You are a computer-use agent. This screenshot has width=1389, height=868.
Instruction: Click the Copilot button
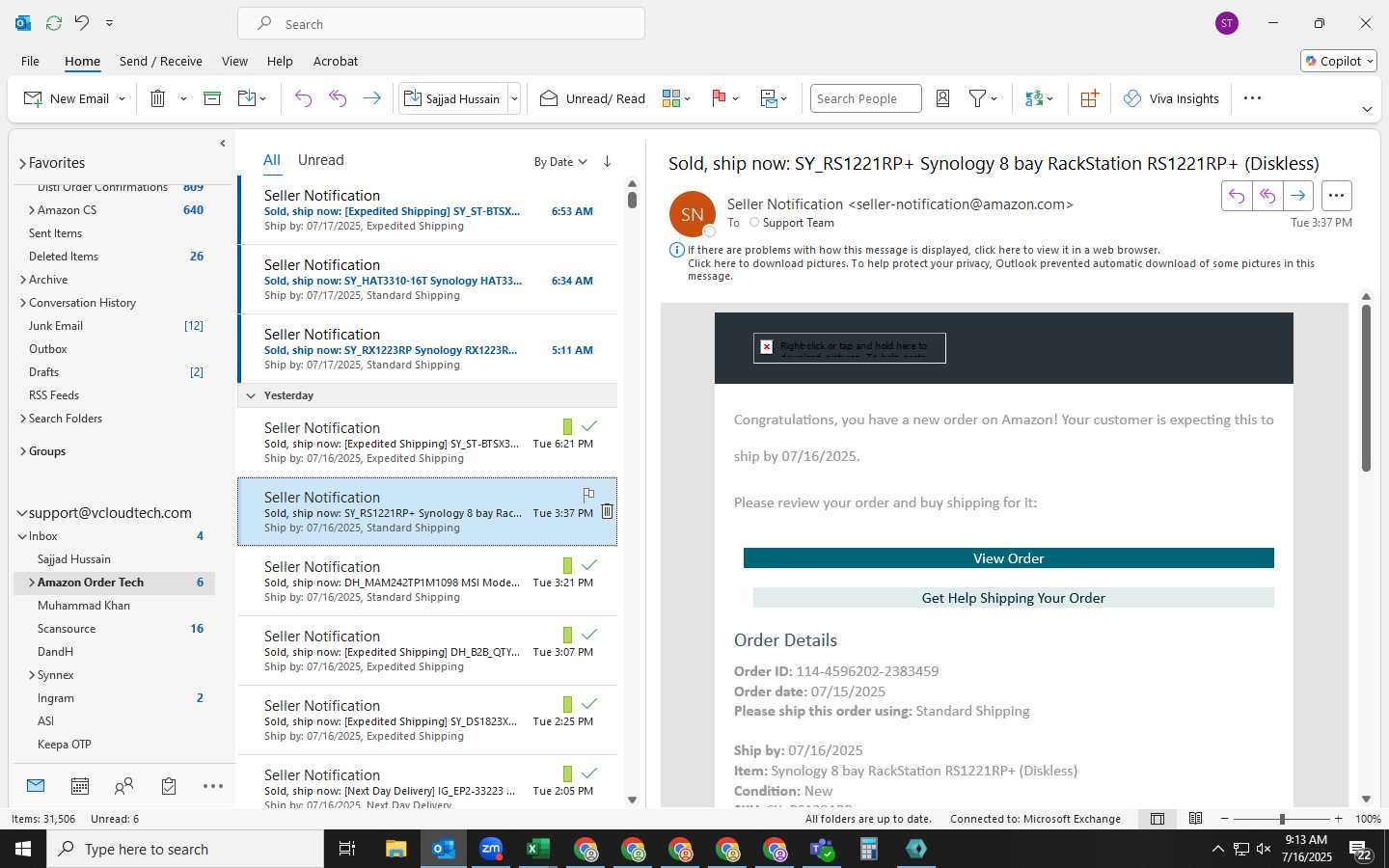tap(1339, 61)
